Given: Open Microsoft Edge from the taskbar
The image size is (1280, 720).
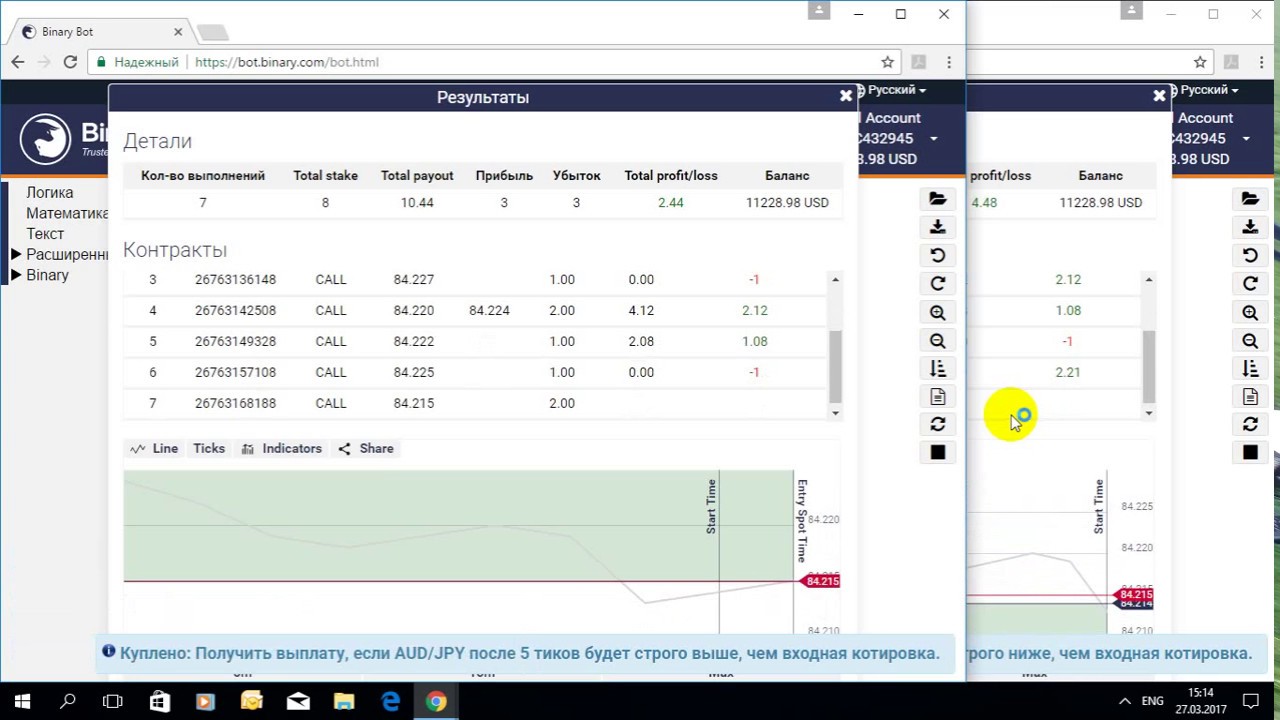Looking at the screenshot, I should (x=390, y=702).
